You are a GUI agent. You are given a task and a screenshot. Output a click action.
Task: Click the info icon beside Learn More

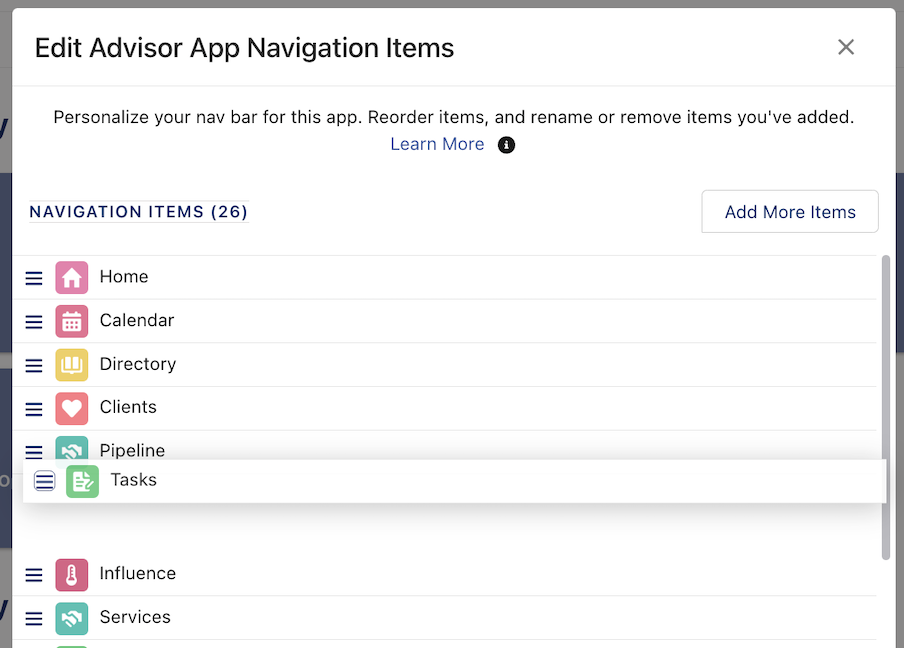point(506,145)
